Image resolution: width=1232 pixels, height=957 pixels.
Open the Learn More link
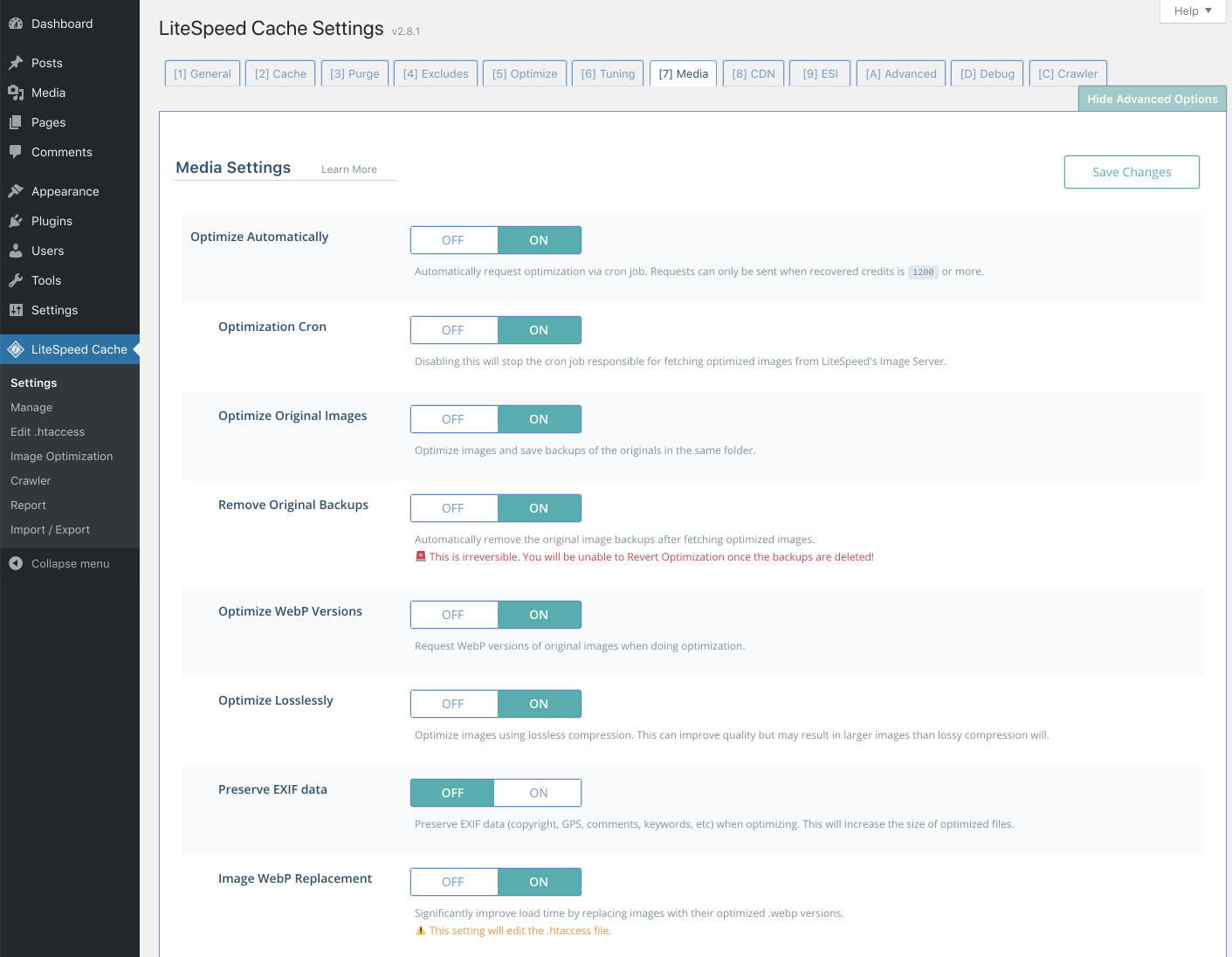pos(348,169)
